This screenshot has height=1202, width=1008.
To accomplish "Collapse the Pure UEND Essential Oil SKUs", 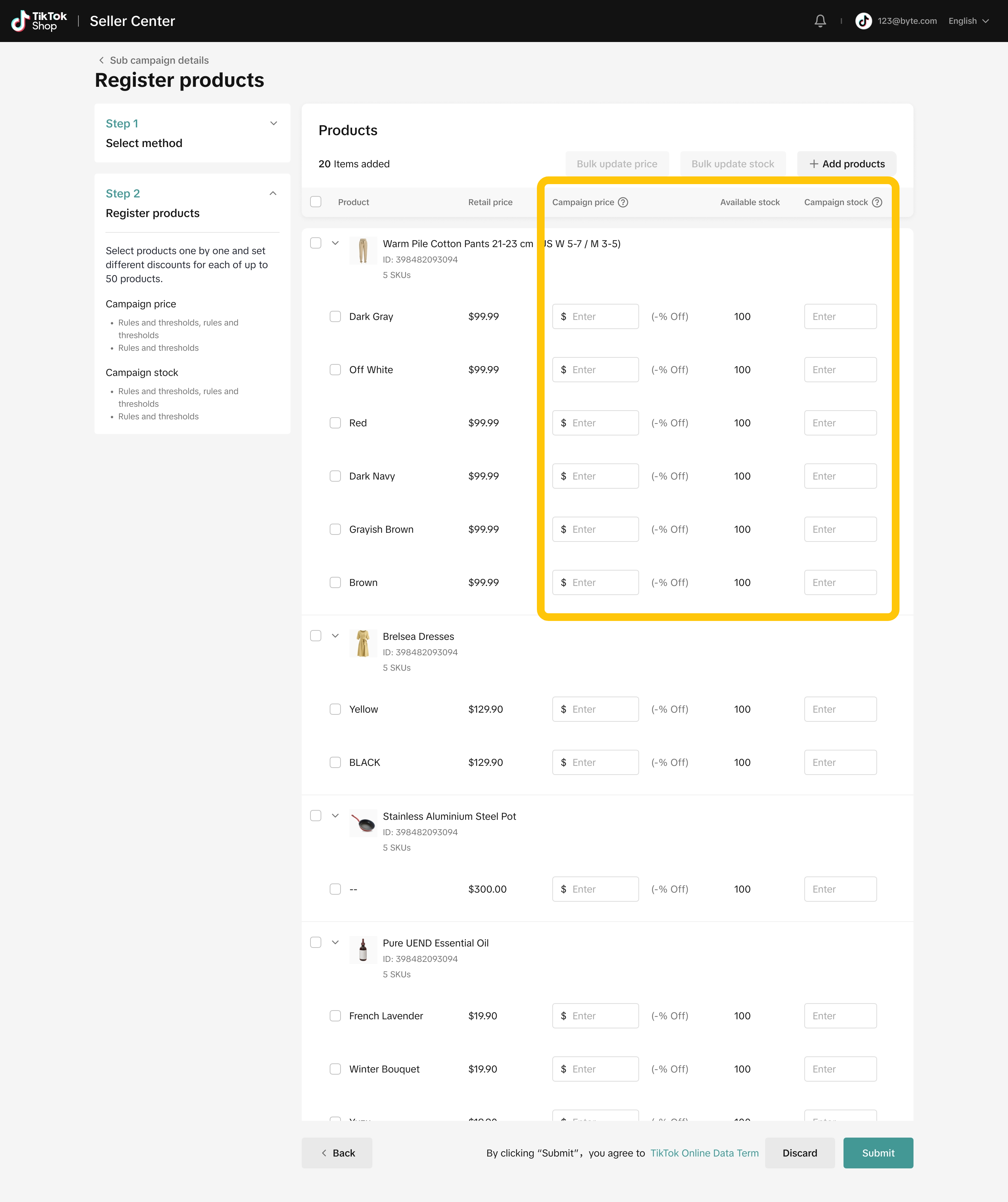I will (335, 943).
